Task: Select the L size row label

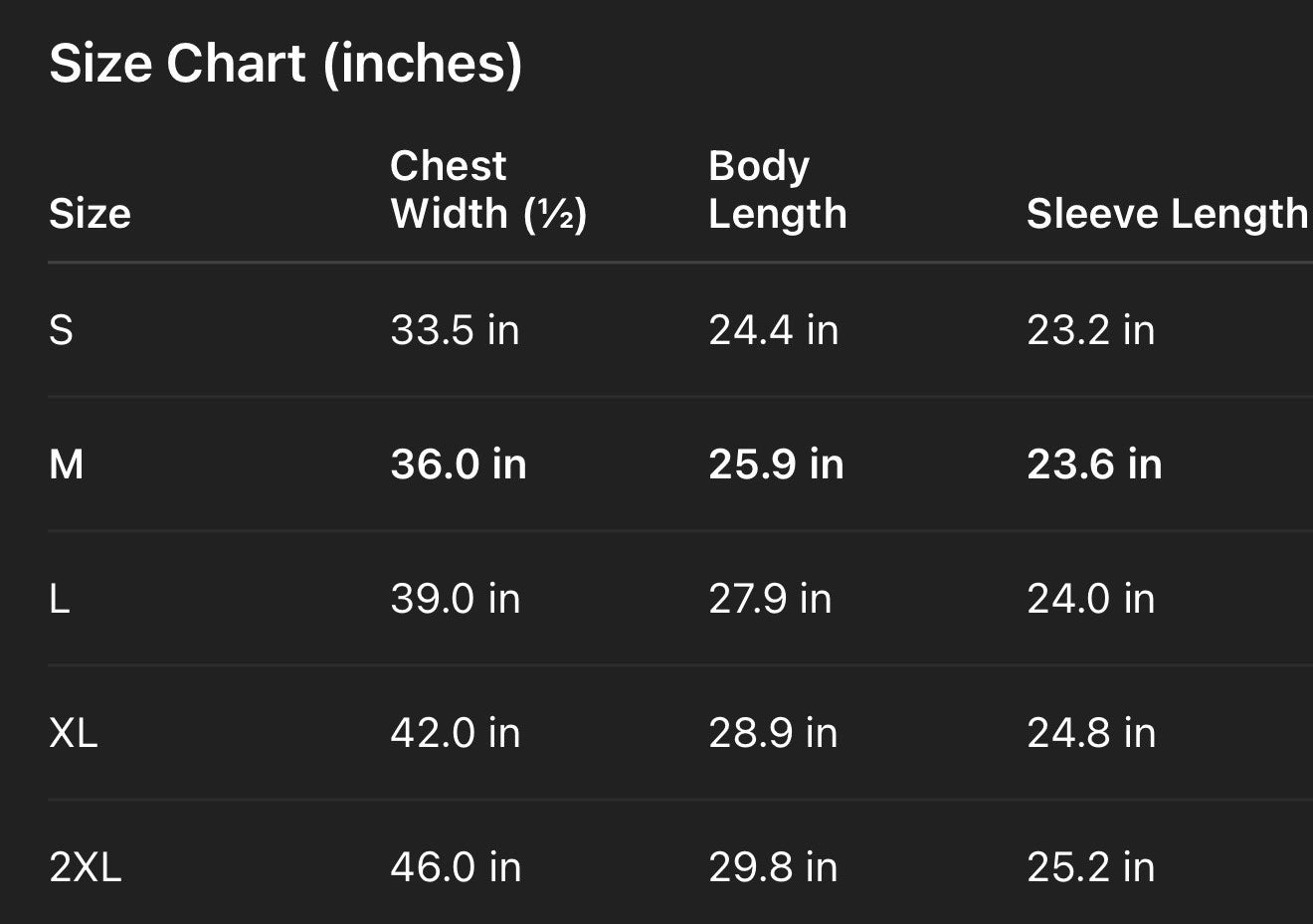Action: pos(60,599)
